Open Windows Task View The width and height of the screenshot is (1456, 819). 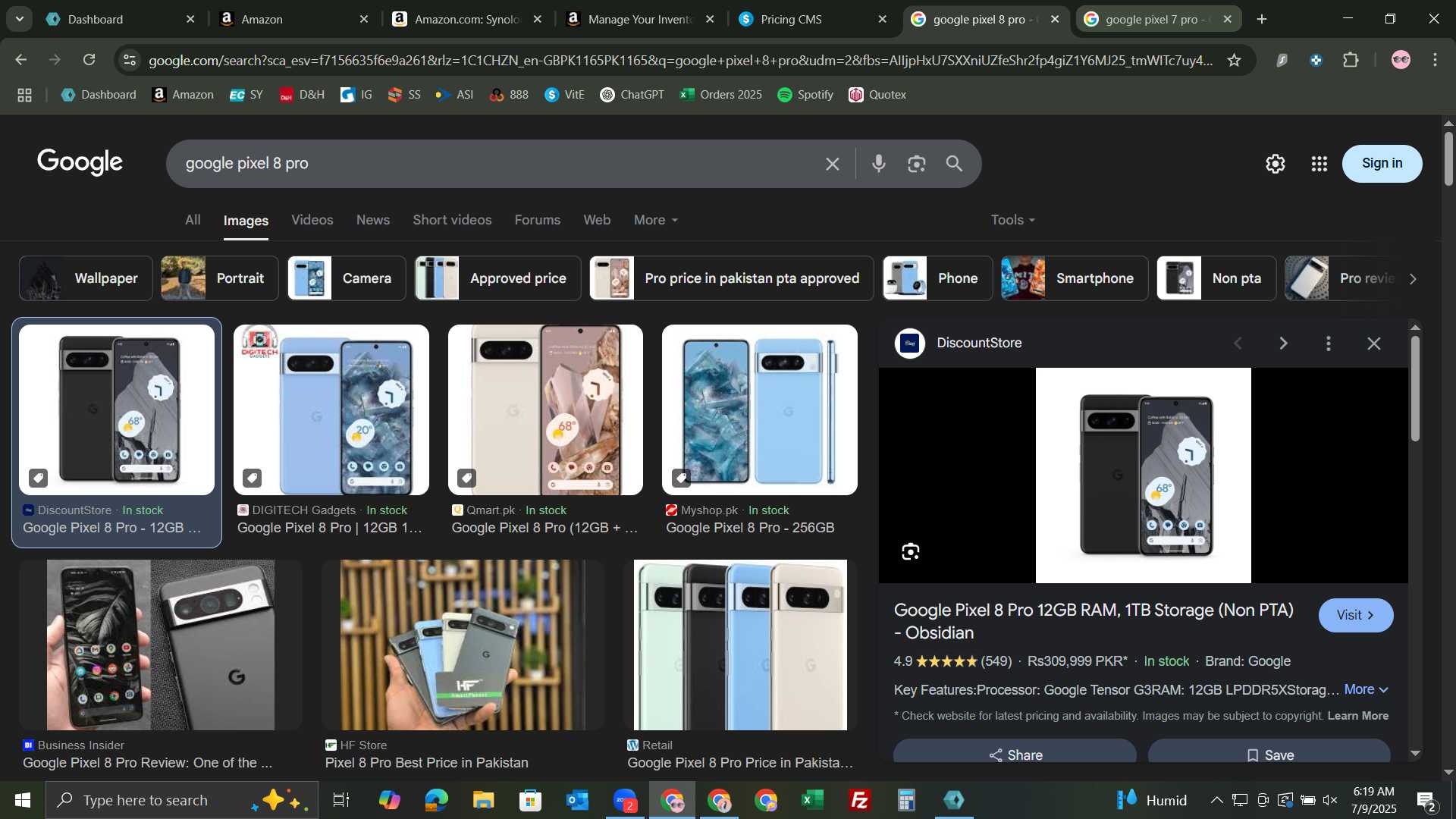341,800
